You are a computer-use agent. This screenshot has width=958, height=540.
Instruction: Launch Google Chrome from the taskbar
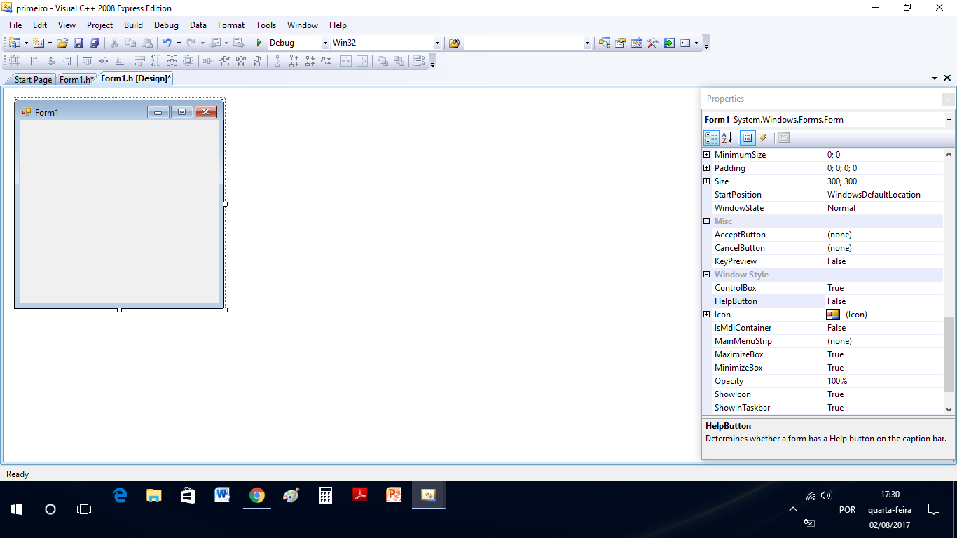tap(256, 496)
